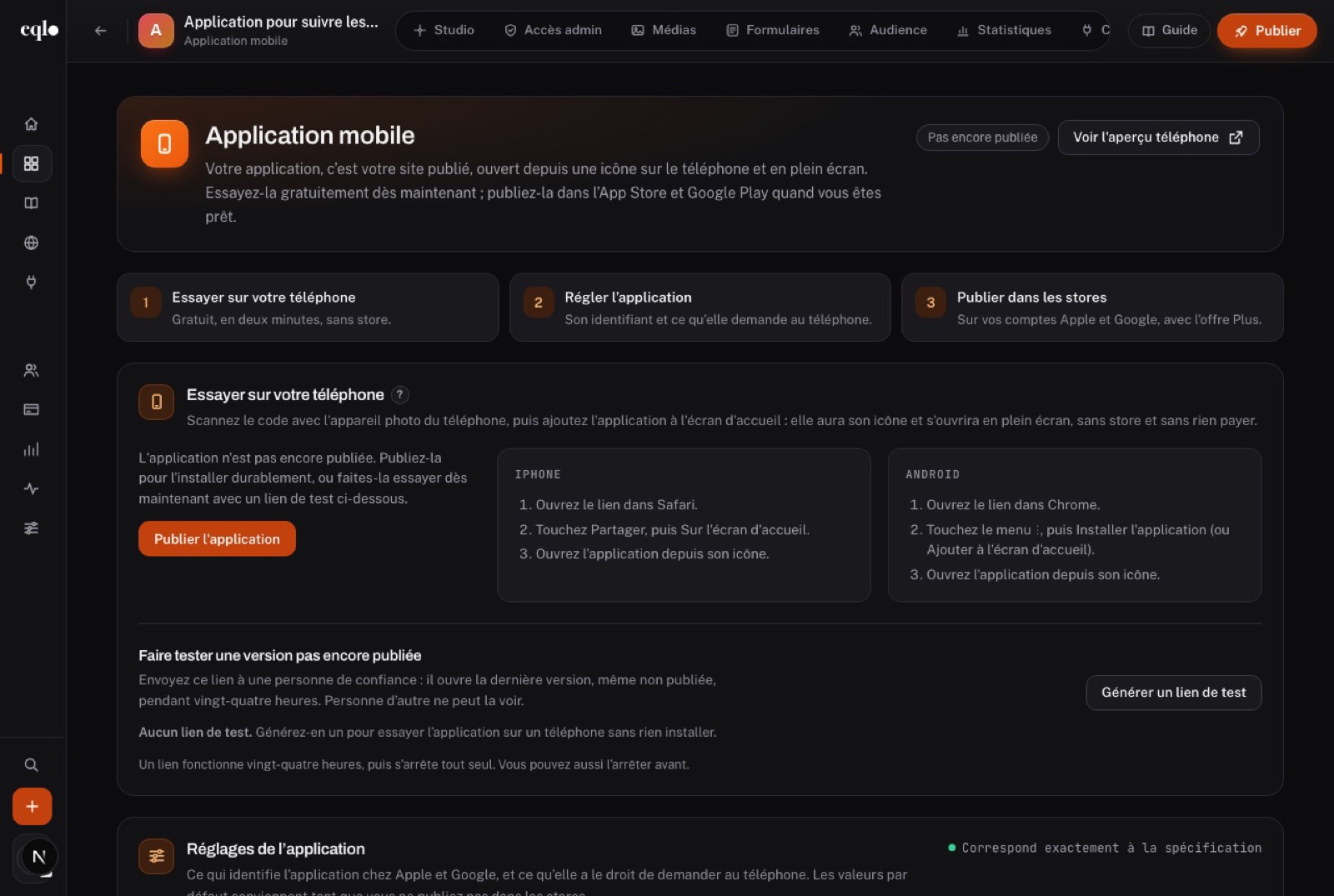The height and width of the screenshot is (896, 1334).
Task: Click Correspond exactement à la spécification status
Action: (x=1105, y=848)
